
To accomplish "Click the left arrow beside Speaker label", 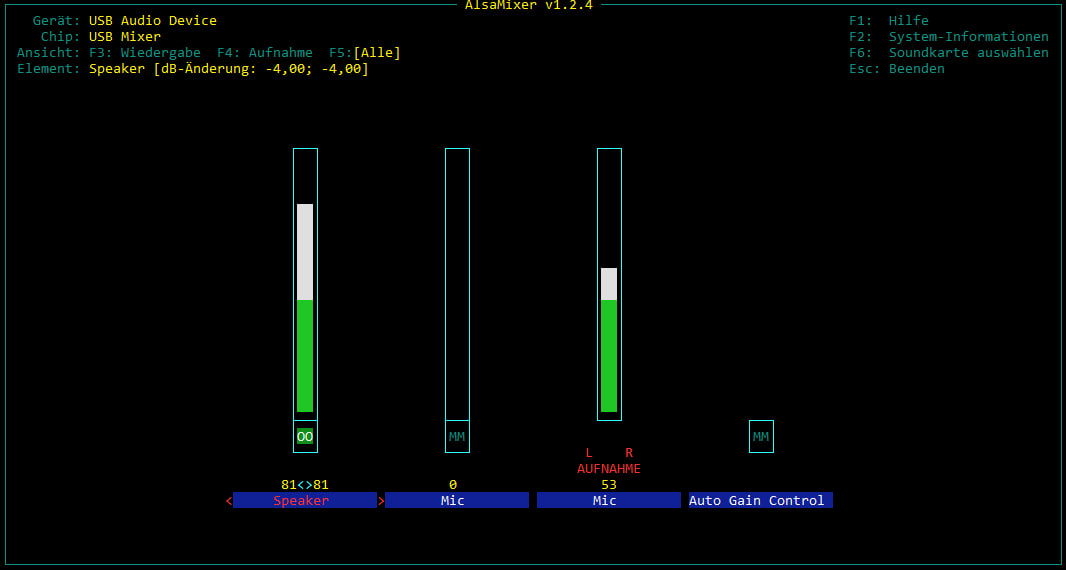I will (229, 501).
